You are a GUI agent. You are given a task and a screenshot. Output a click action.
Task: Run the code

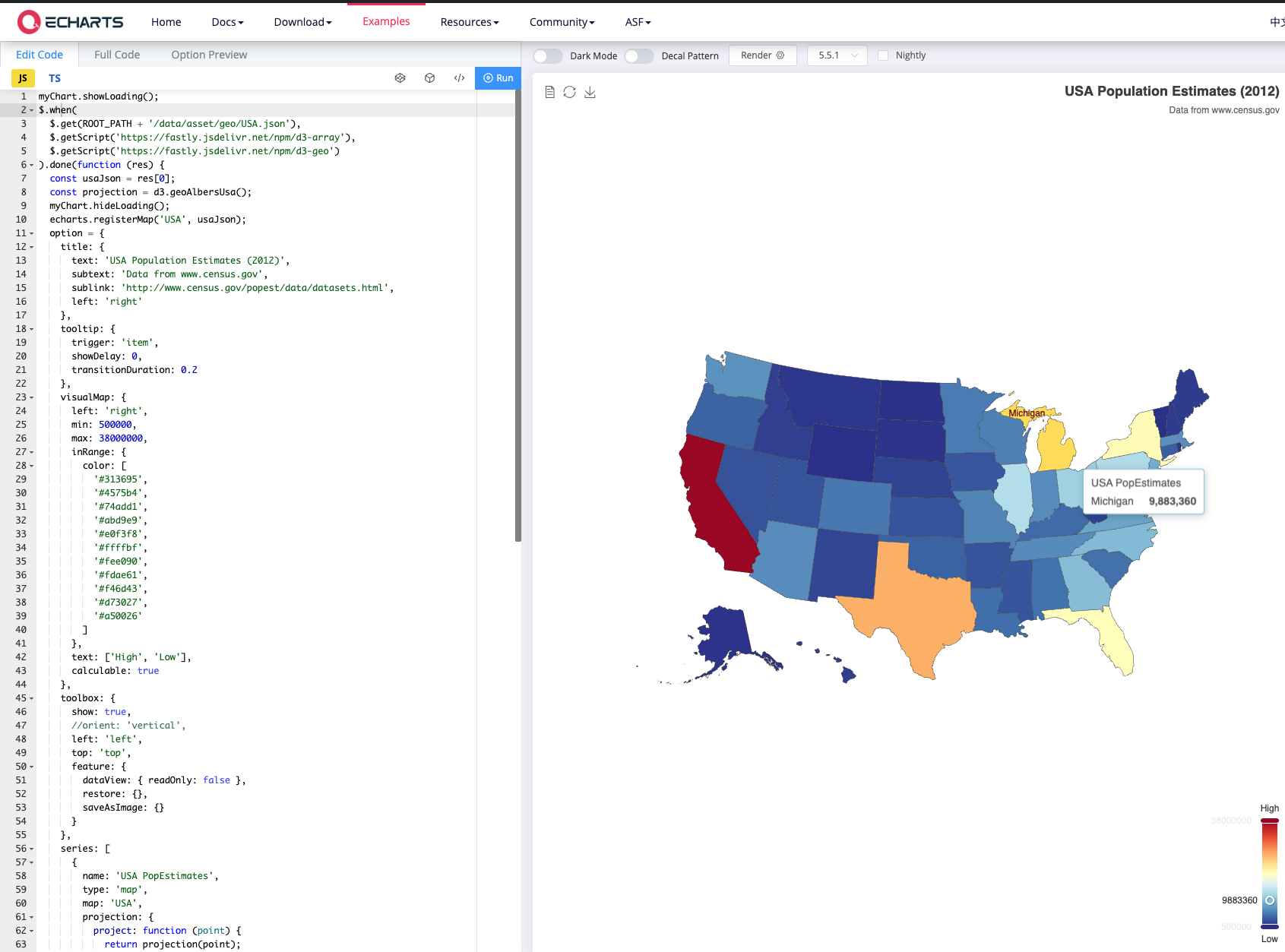(498, 78)
